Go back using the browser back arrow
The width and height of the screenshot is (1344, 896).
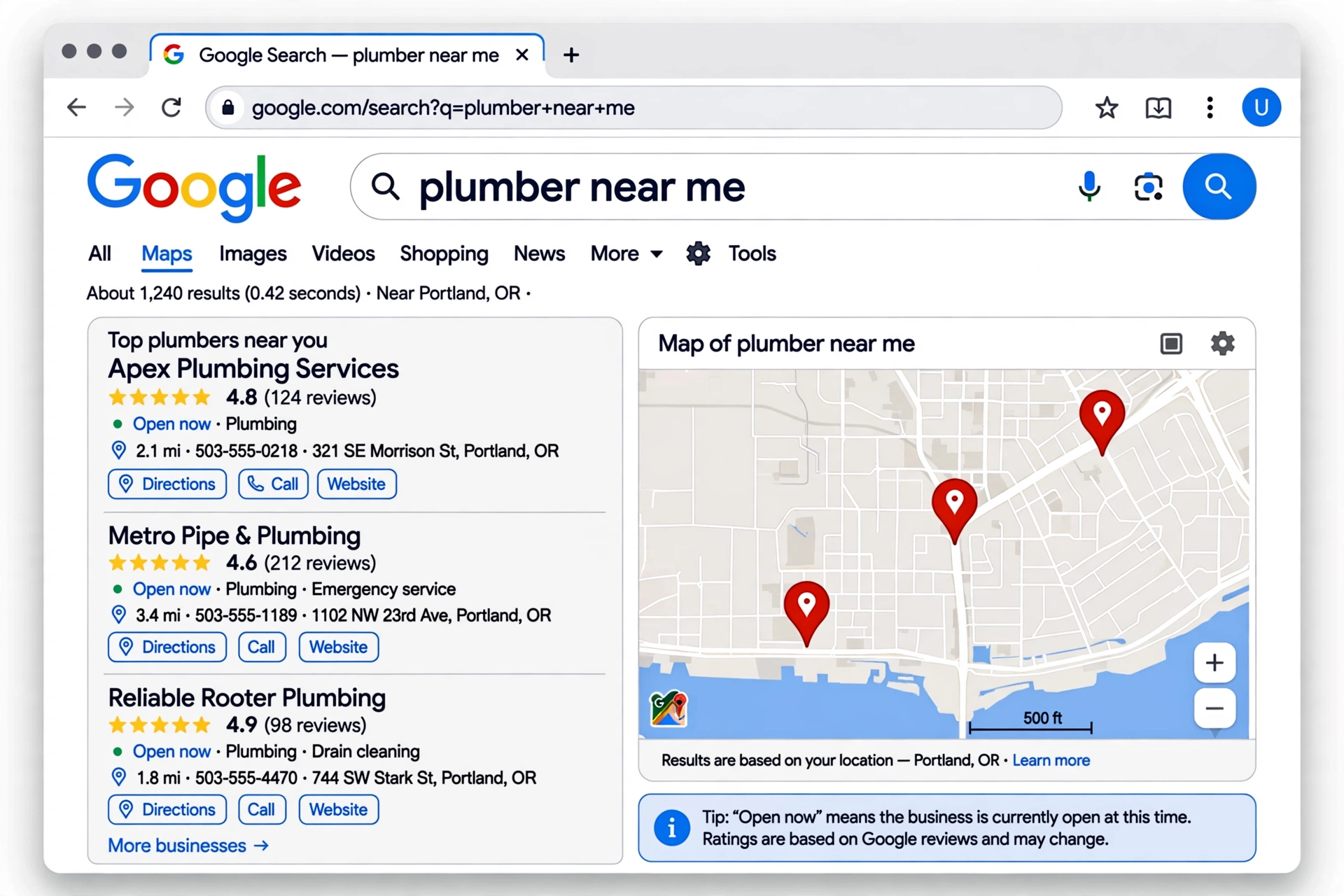[x=76, y=108]
